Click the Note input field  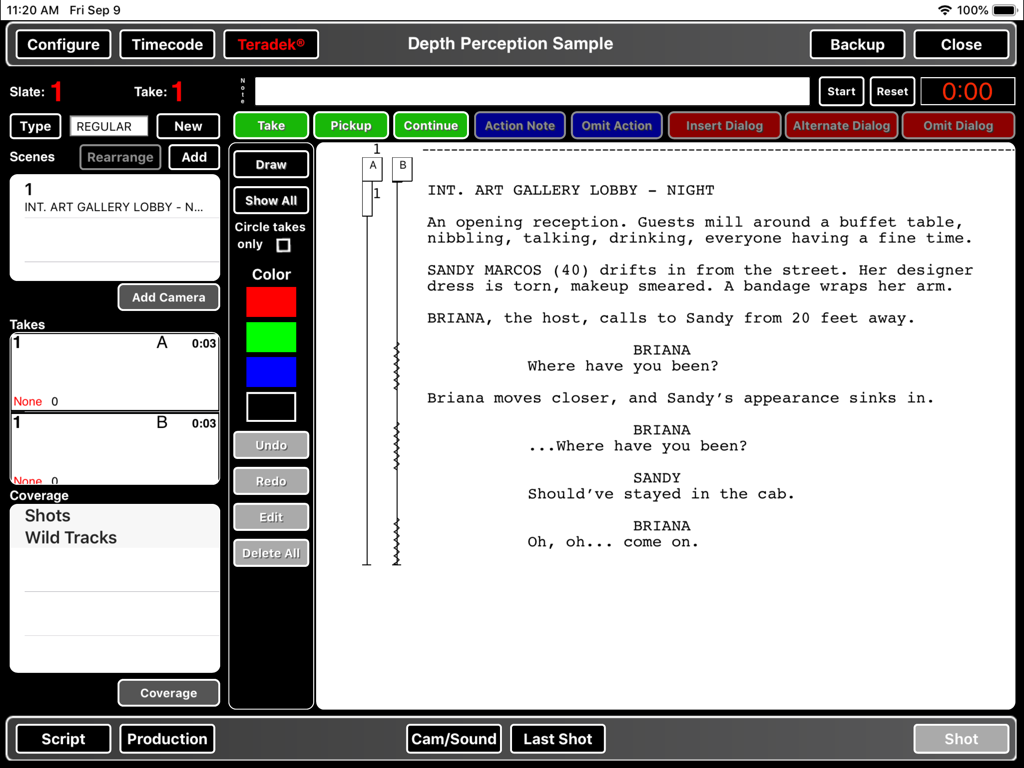pyautogui.click(x=530, y=91)
